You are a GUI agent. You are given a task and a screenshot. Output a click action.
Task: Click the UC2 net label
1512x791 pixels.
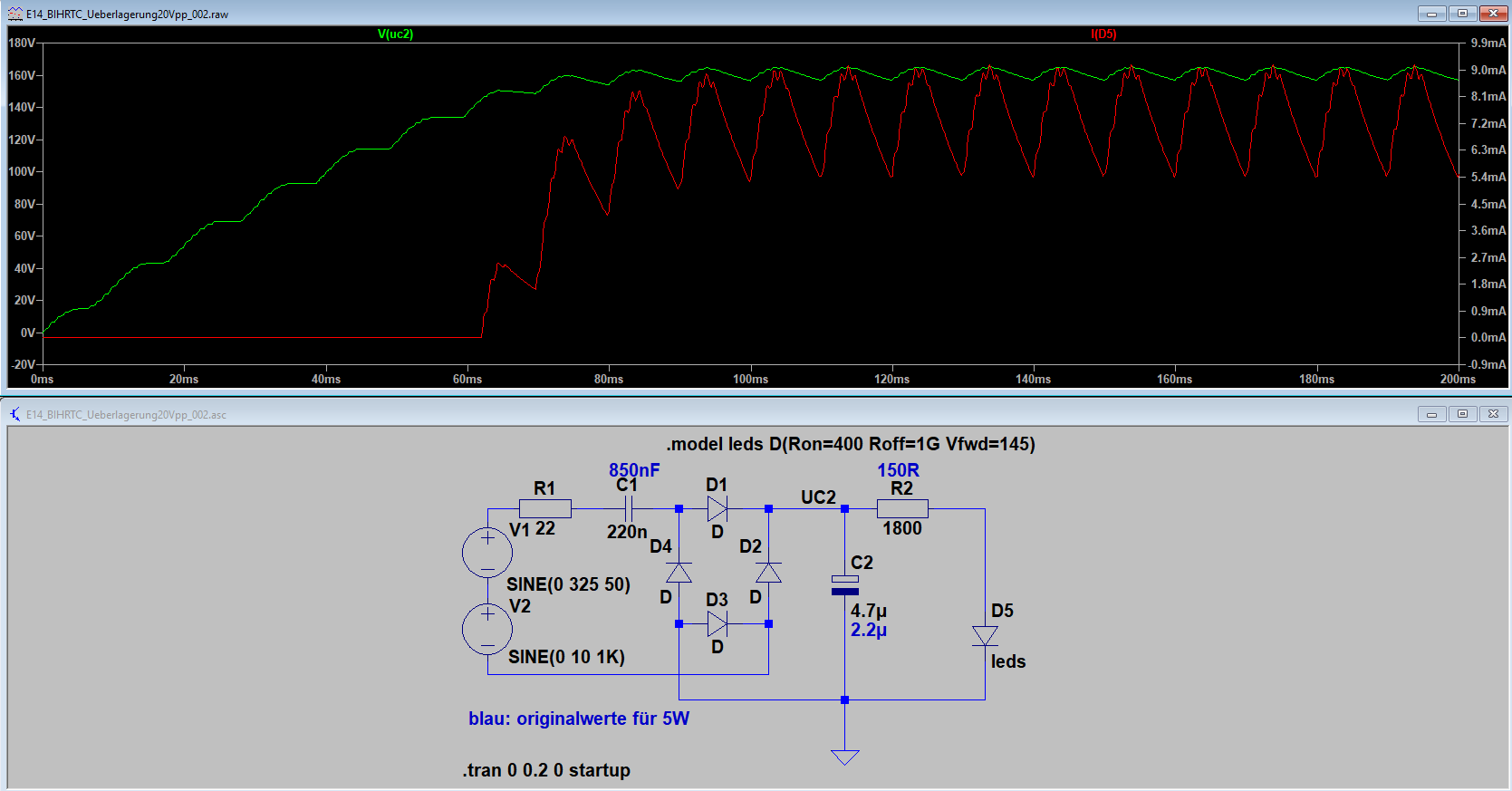818,497
